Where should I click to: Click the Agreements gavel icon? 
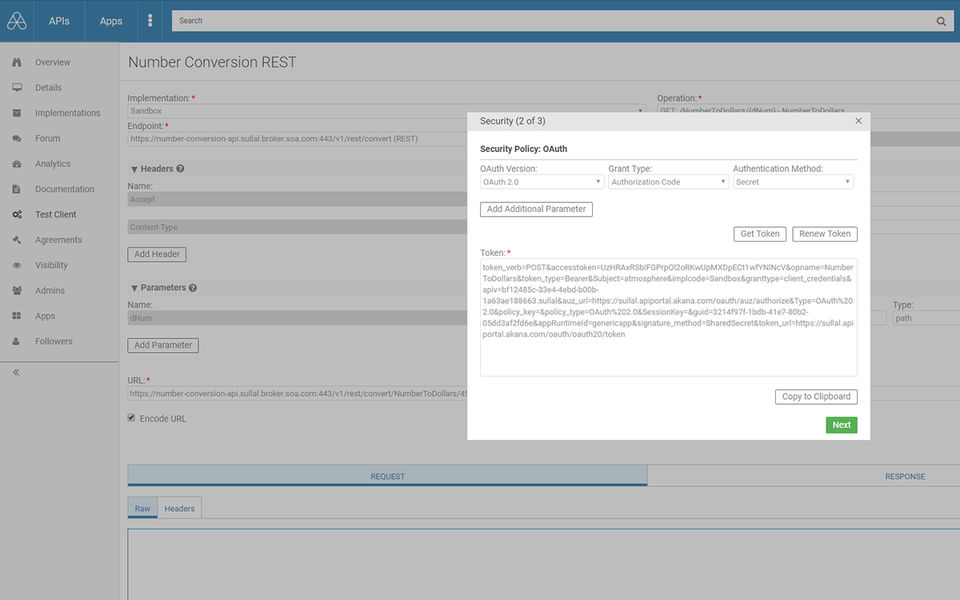17,240
